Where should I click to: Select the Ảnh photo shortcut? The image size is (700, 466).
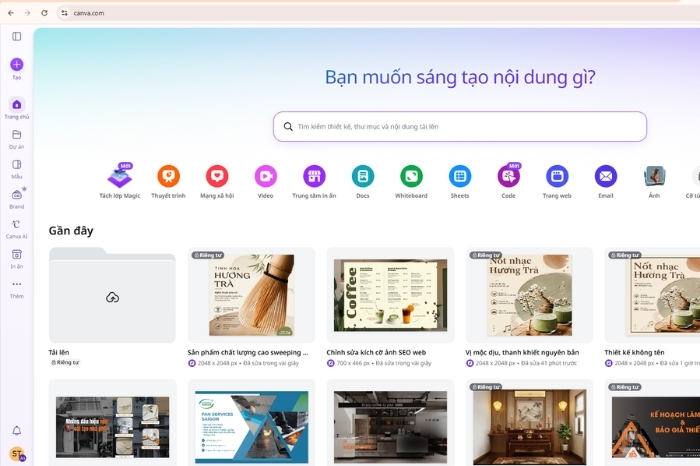(654, 181)
